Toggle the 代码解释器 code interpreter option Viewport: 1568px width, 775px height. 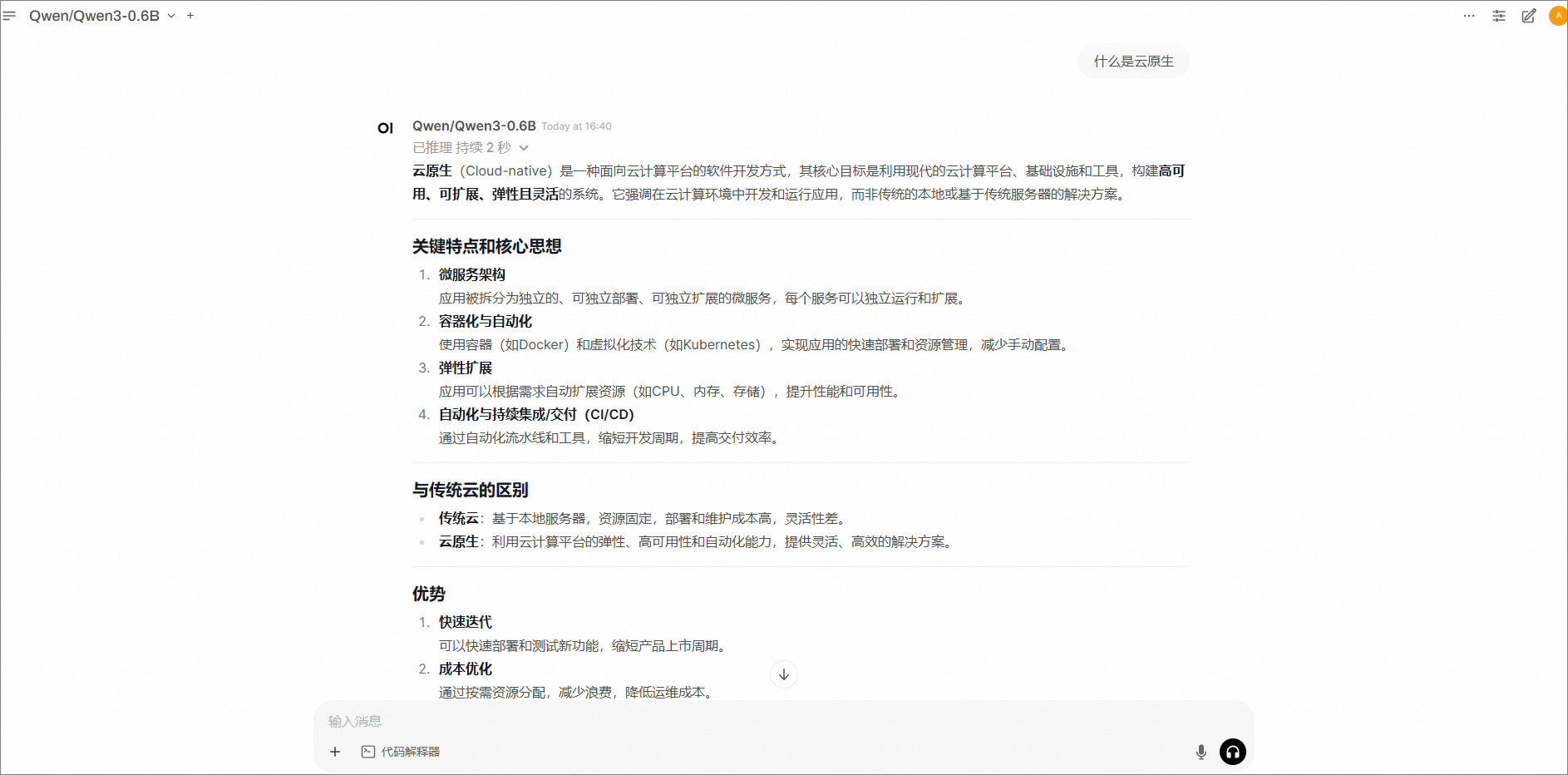point(401,752)
